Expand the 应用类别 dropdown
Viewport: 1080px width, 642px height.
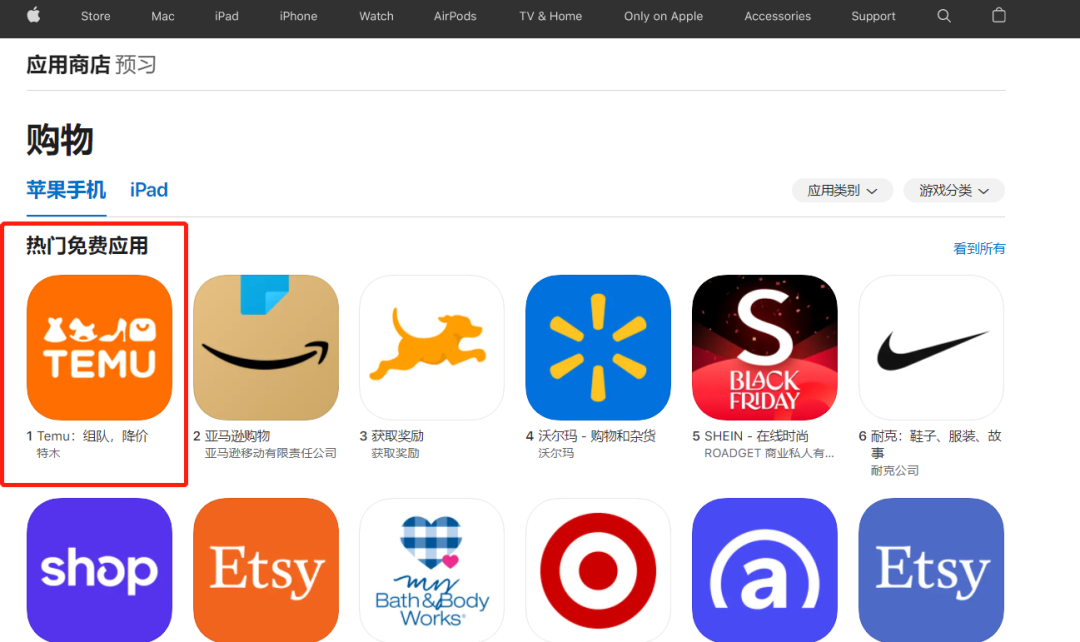842,190
